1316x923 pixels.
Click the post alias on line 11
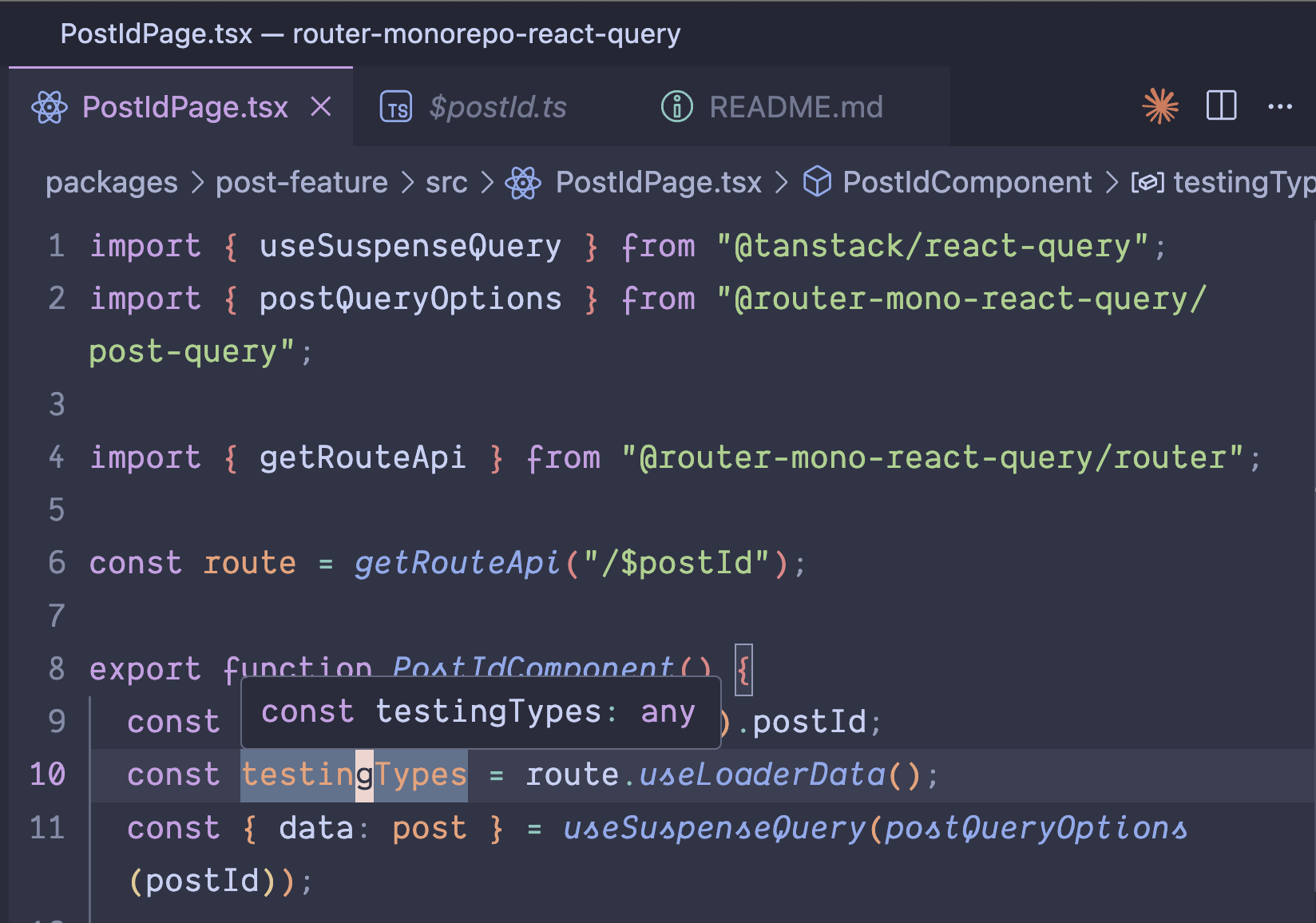click(429, 830)
